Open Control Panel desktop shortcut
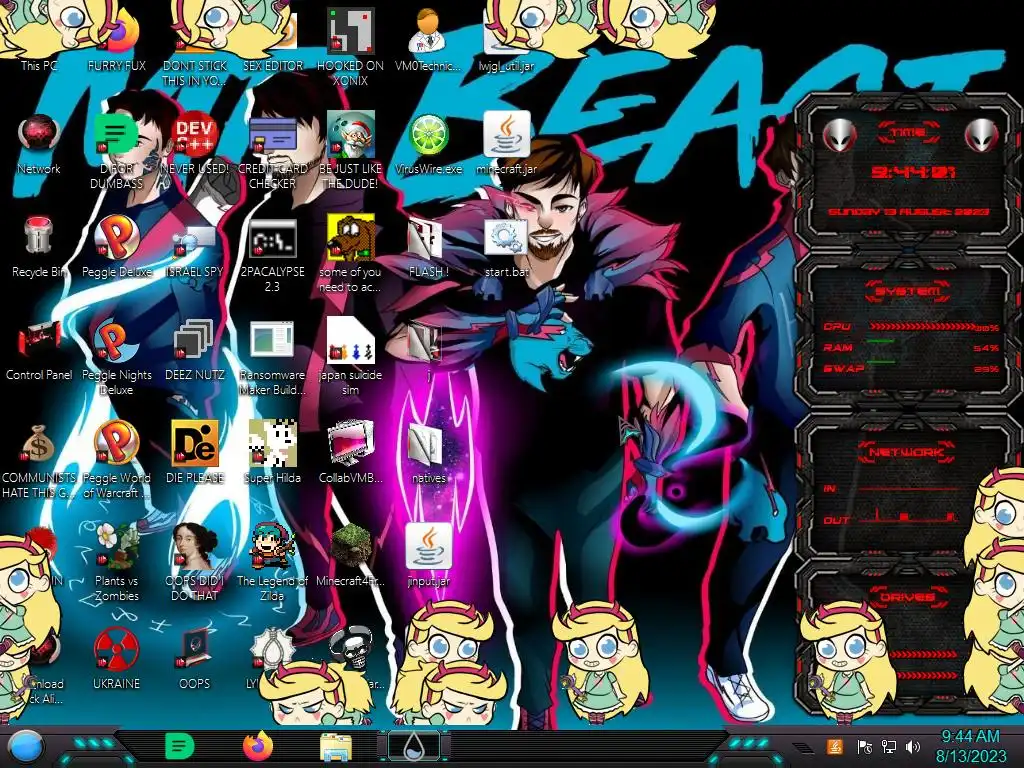 (x=39, y=340)
